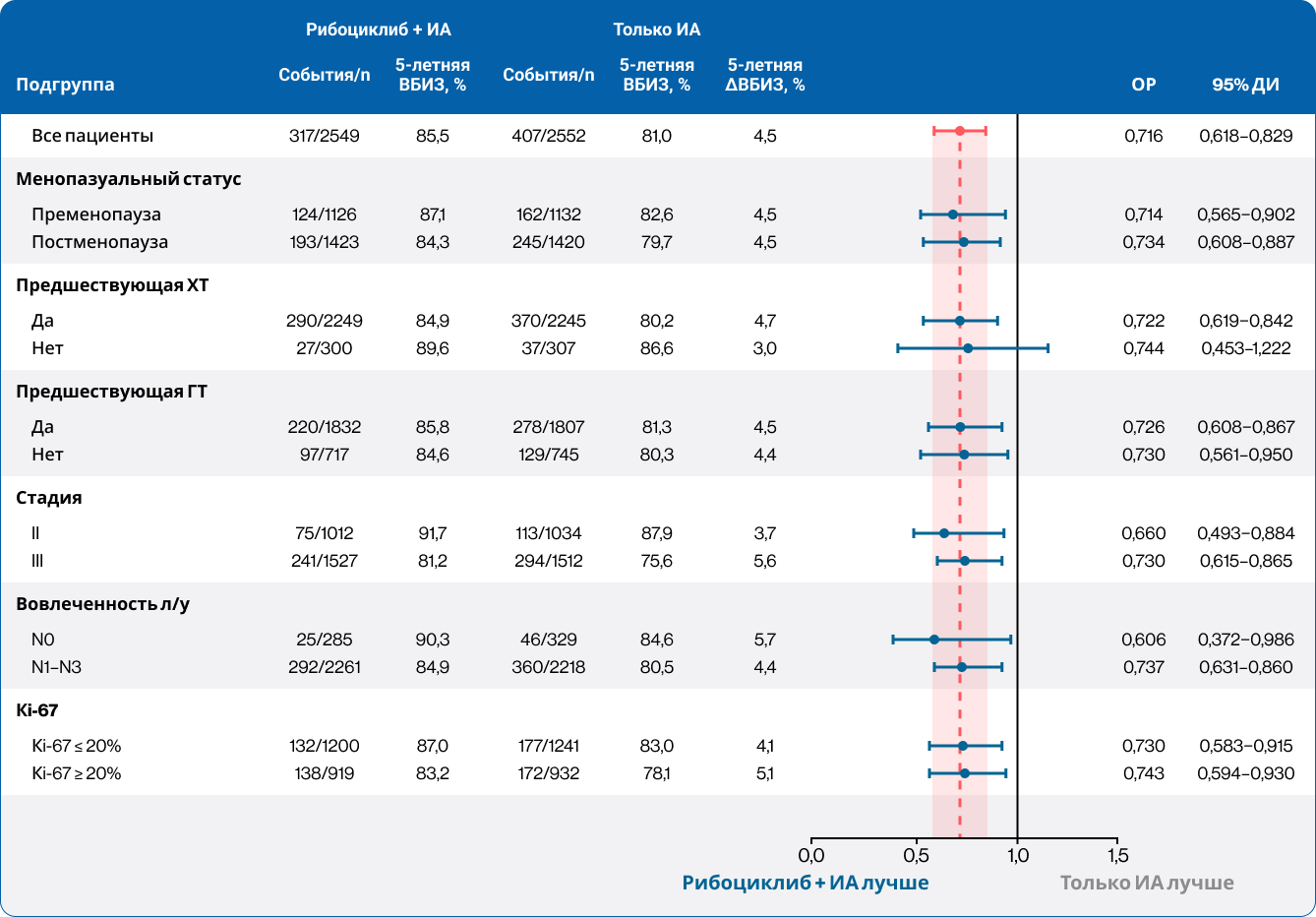1316x917 pixels.
Task: Click the Постменопауза row label
Action: click(x=99, y=242)
